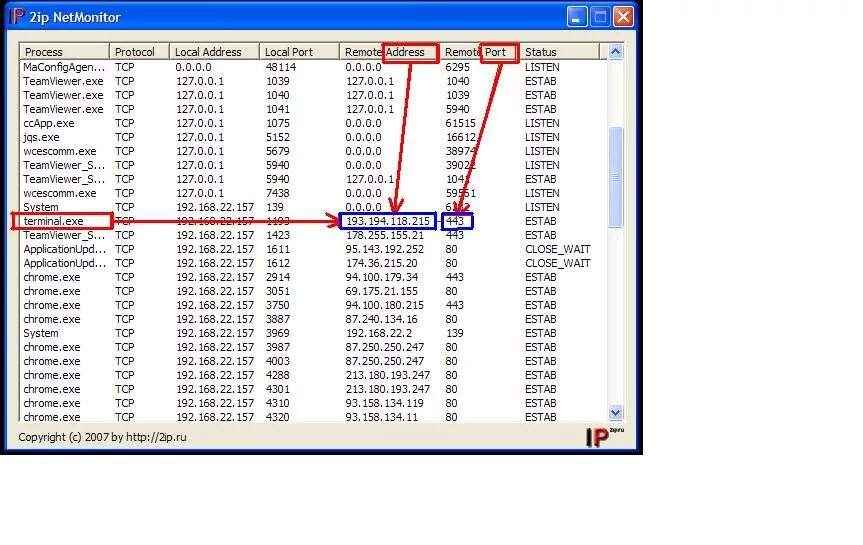This screenshot has width=863, height=545.
Task: Click the scroll up arrow of the connection list
Action: [615, 52]
